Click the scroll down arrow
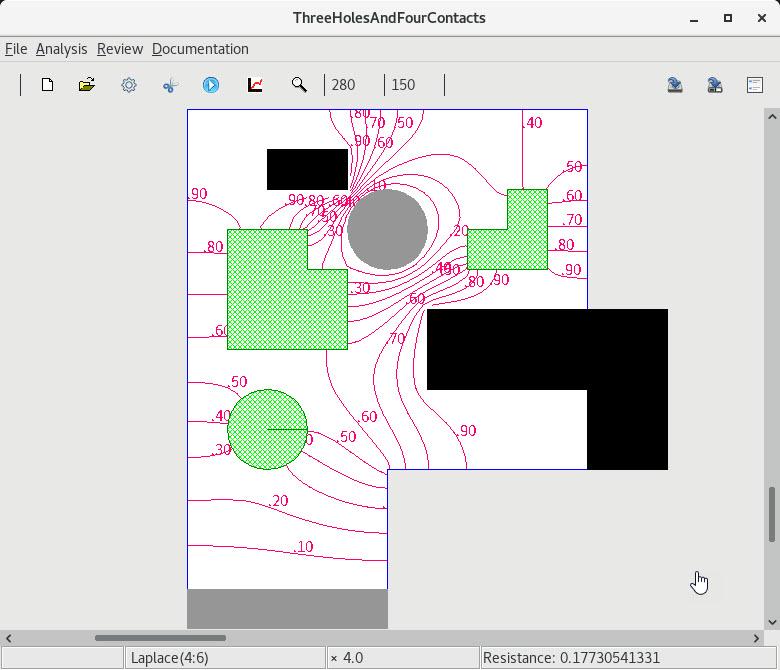The image size is (780, 670). 771,622
